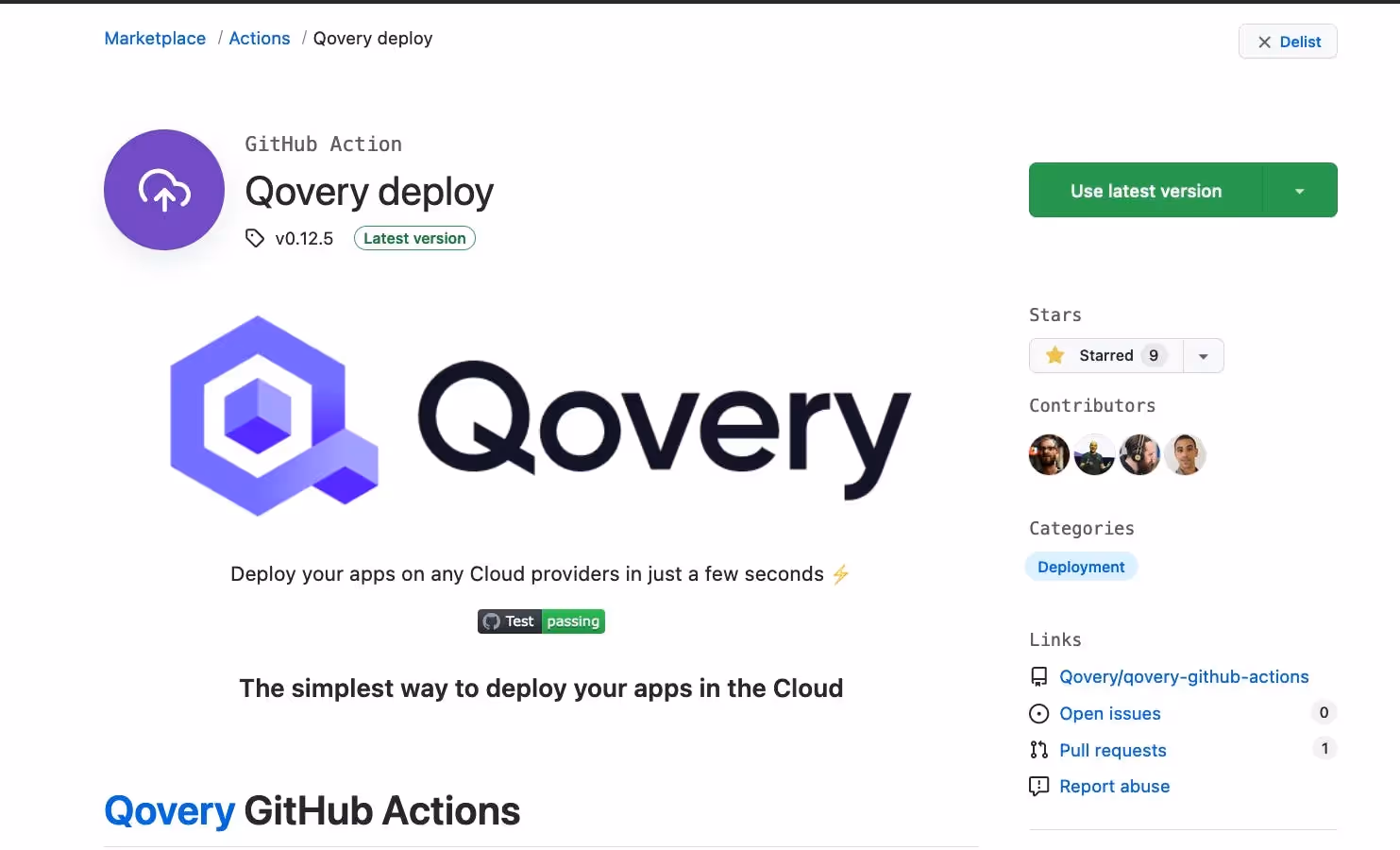Click the pull request icon beside Pull requests
The width and height of the screenshot is (1400, 850).
[x=1038, y=749]
